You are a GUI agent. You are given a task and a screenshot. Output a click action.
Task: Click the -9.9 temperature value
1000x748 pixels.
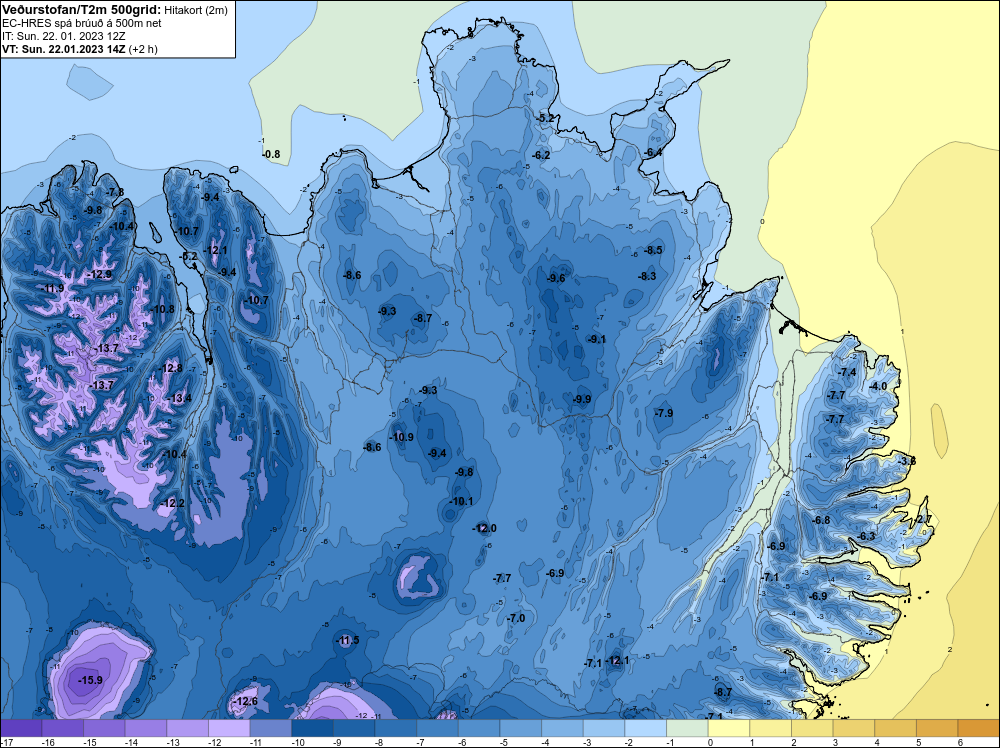582,399
